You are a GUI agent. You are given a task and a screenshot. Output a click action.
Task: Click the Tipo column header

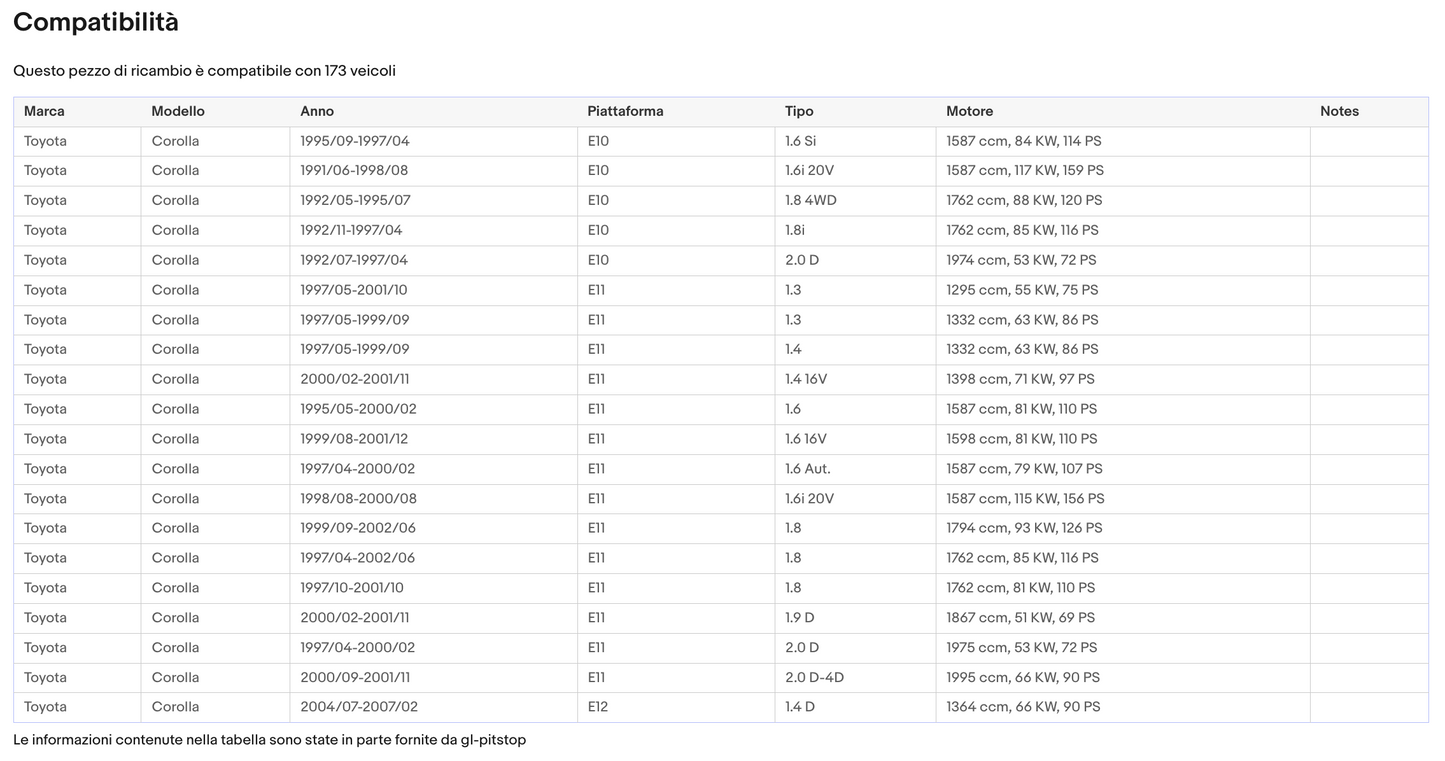tap(799, 111)
